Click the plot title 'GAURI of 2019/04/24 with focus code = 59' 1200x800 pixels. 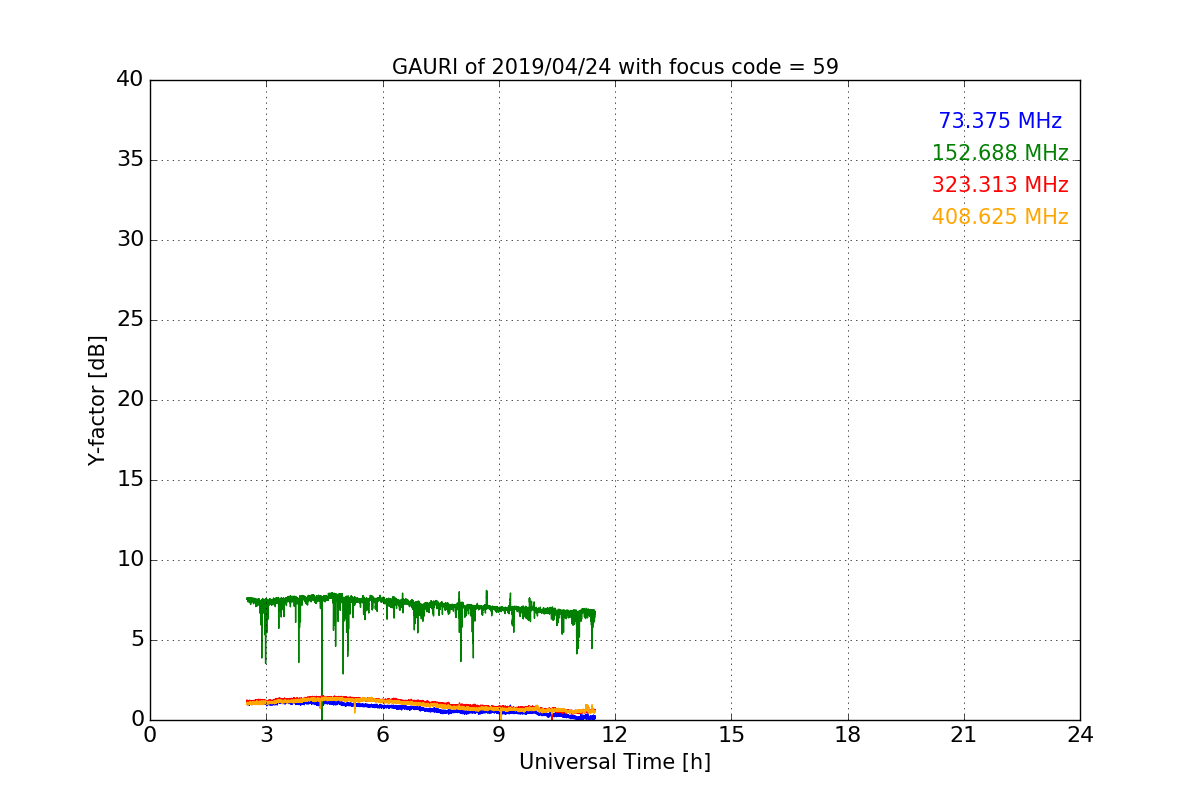615,67
